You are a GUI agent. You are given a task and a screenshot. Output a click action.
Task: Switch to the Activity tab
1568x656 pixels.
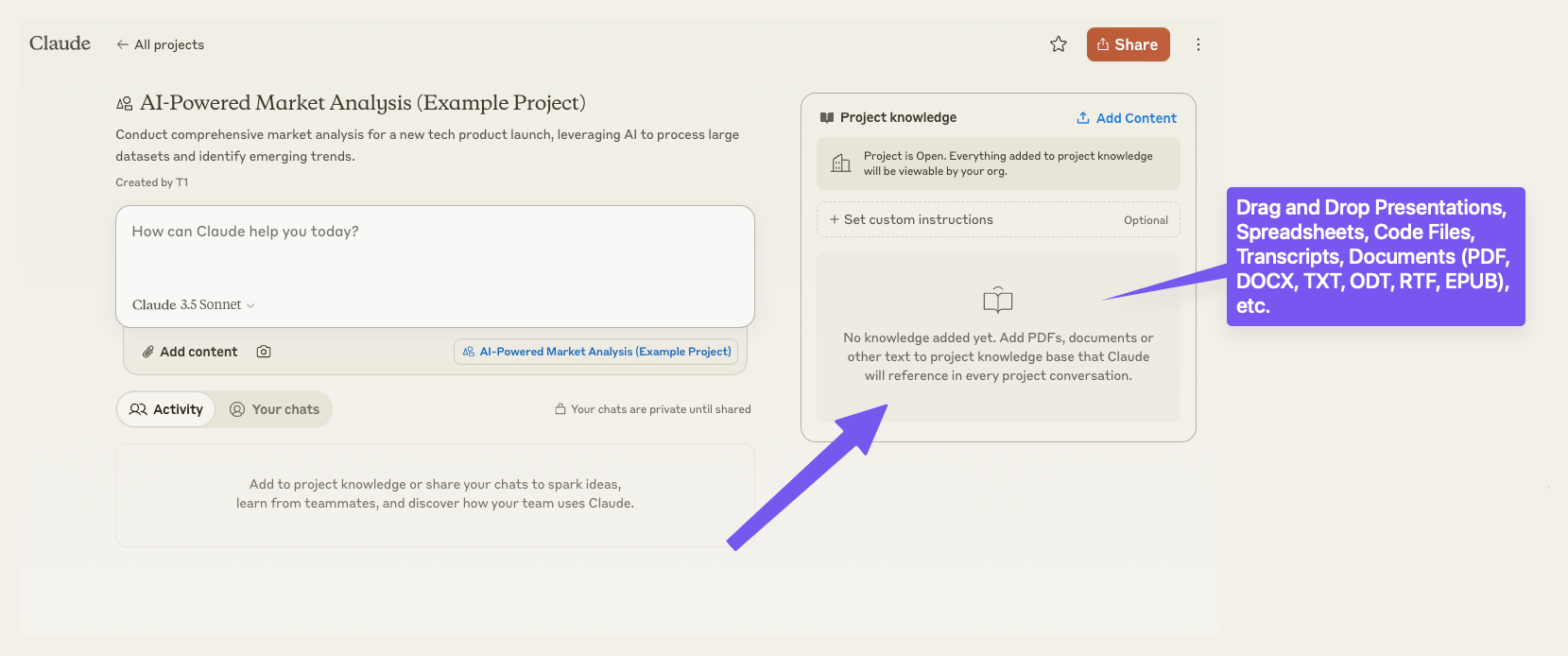pyautogui.click(x=166, y=409)
